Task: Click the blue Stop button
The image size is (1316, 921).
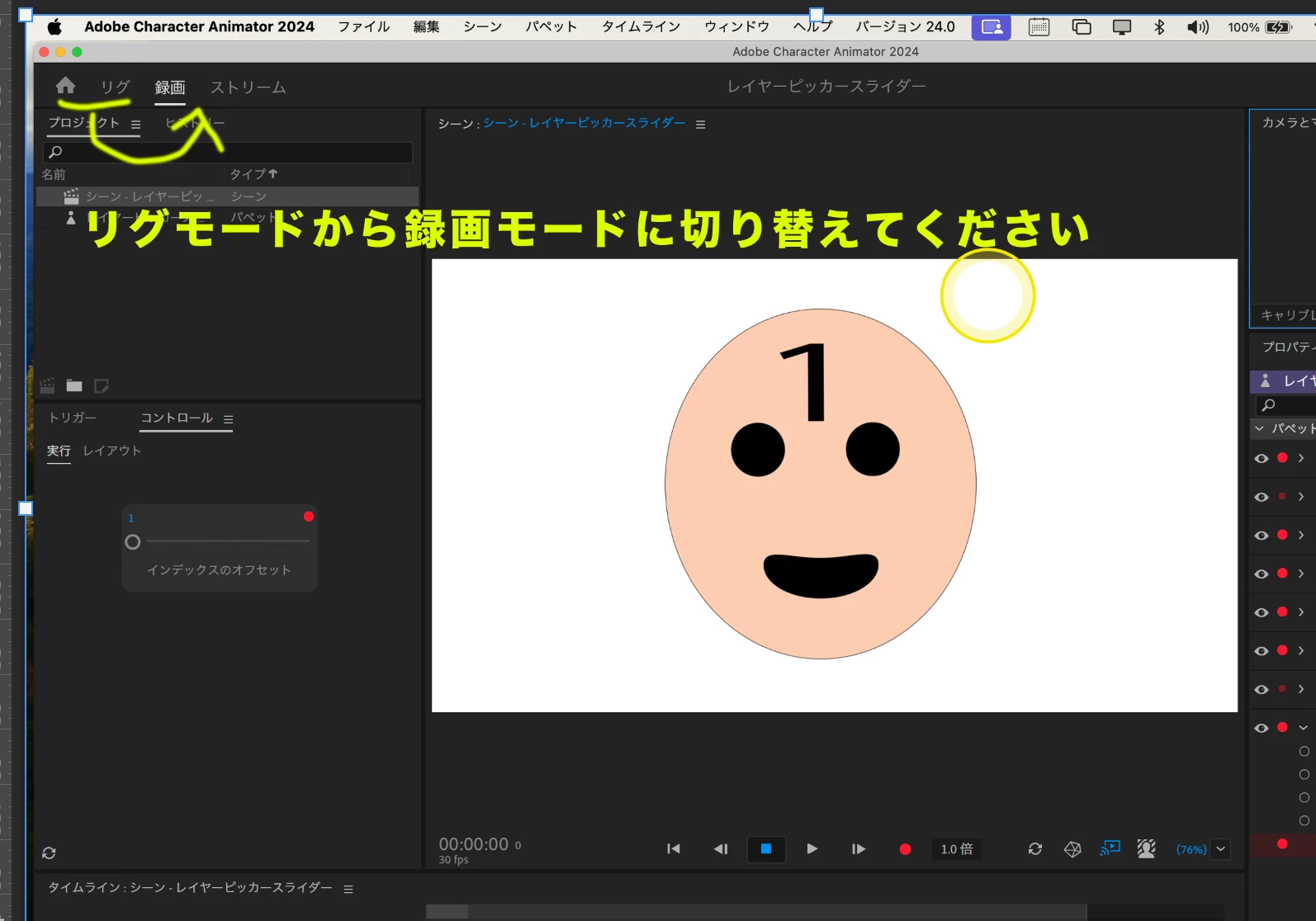Action: 766,848
